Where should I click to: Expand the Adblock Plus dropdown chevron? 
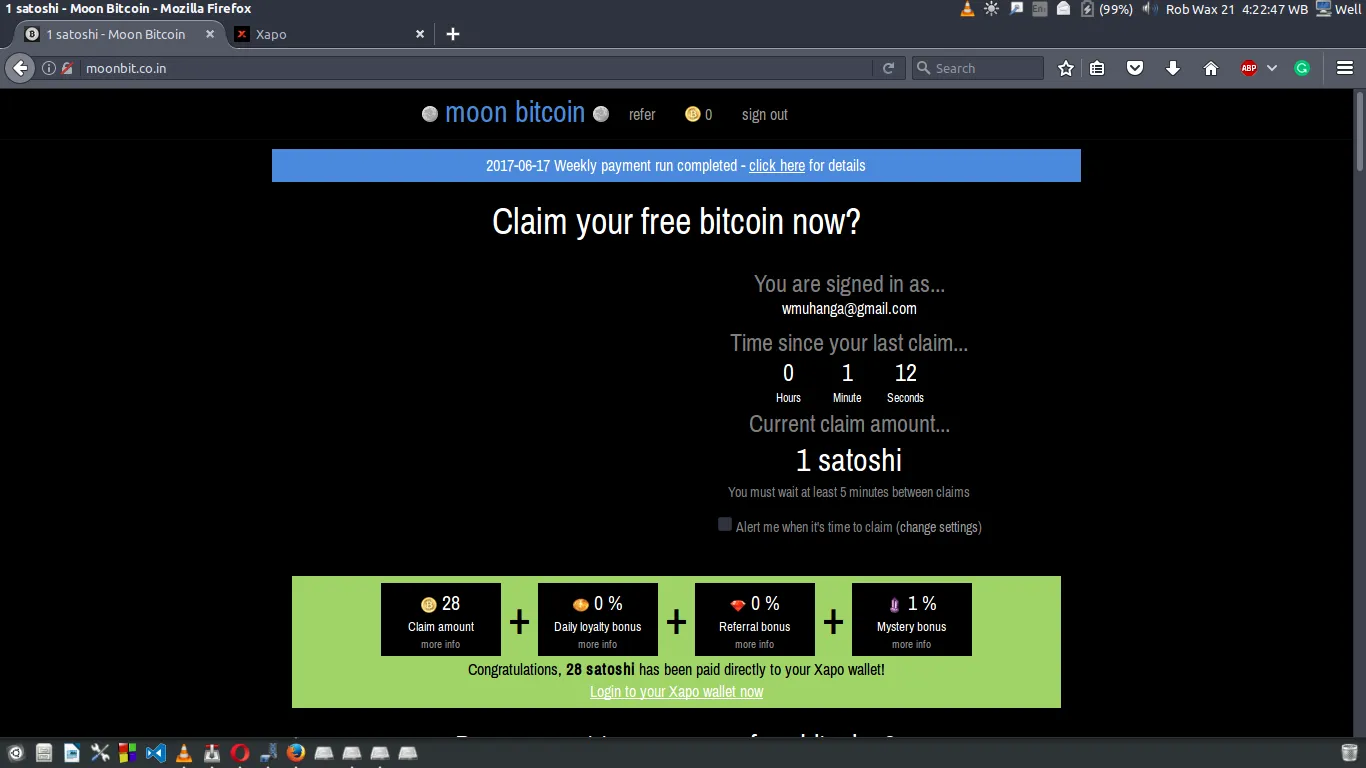(1272, 68)
